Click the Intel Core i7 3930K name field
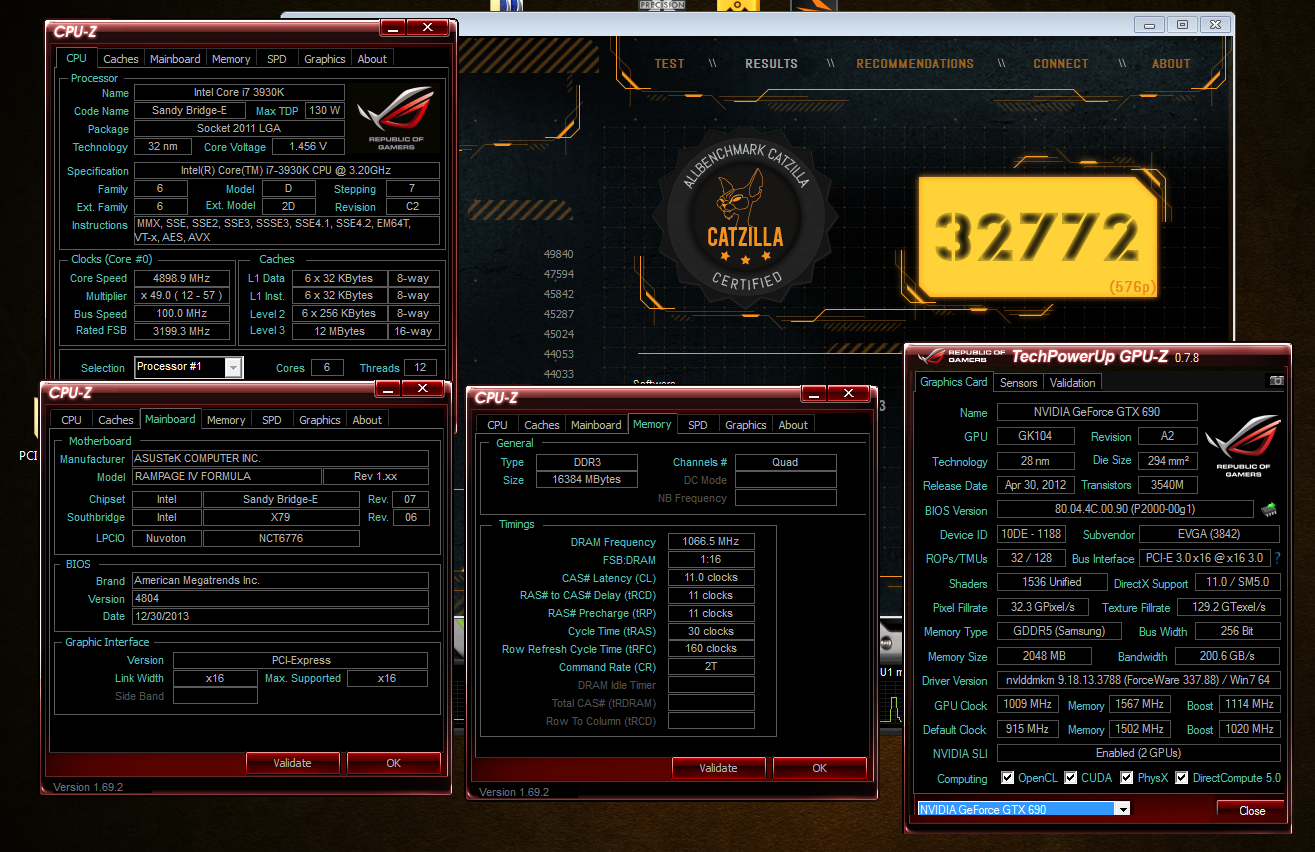 pyautogui.click(x=239, y=93)
